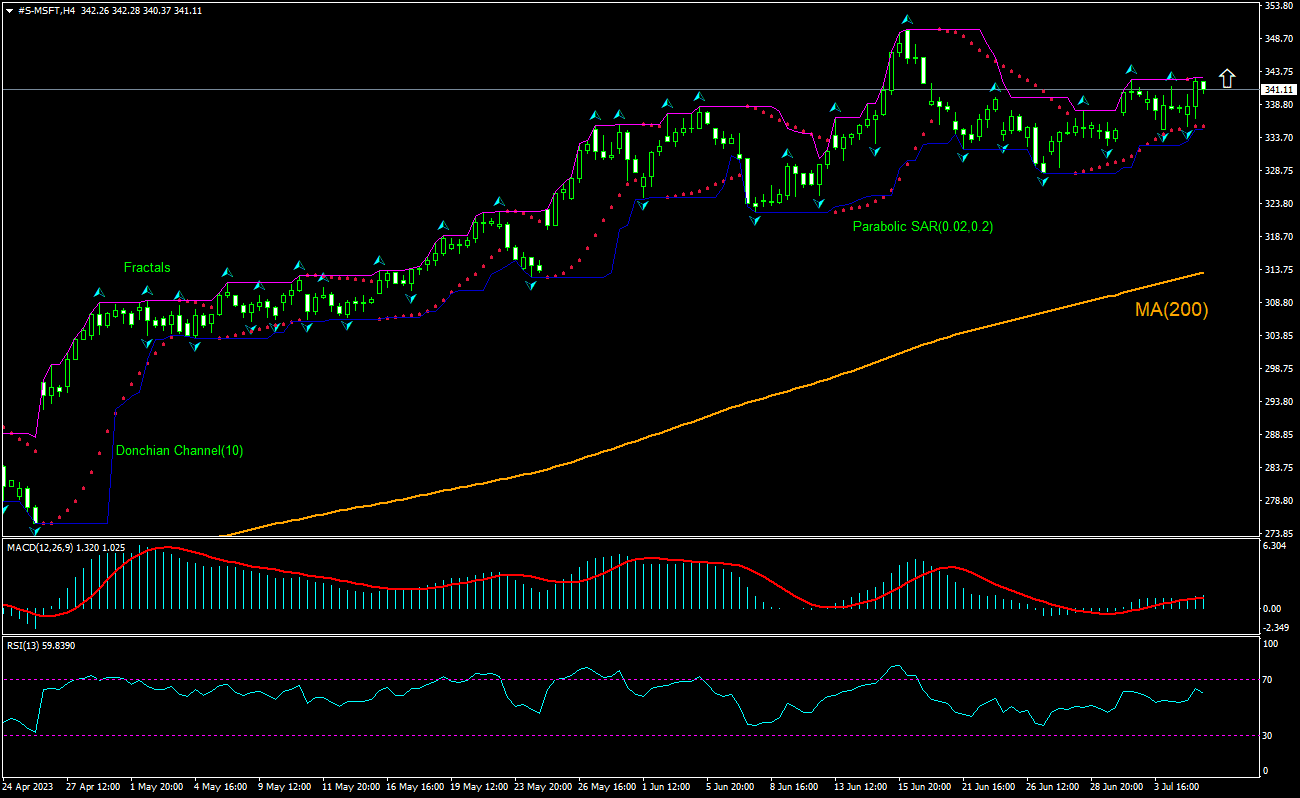
Task: Toggle the chart symbol dropdown triangle
Action: pyautogui.click(x=9, y=8)
